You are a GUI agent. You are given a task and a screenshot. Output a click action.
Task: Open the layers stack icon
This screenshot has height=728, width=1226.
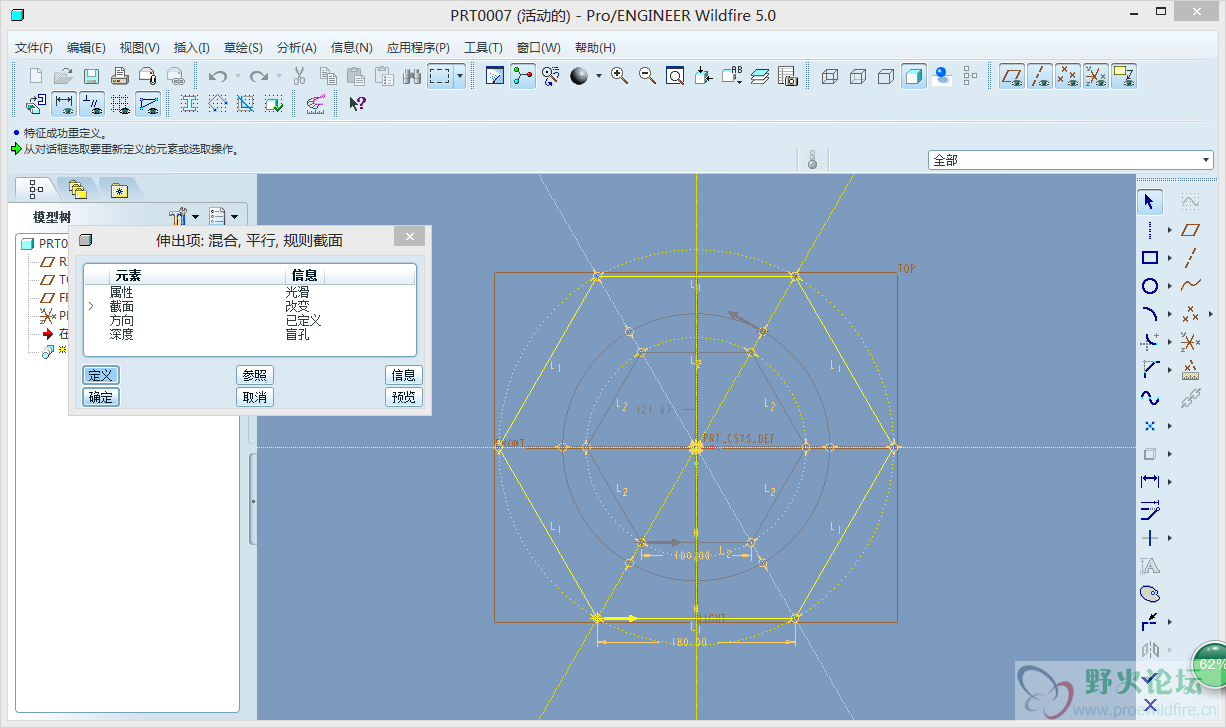point(760,76)
